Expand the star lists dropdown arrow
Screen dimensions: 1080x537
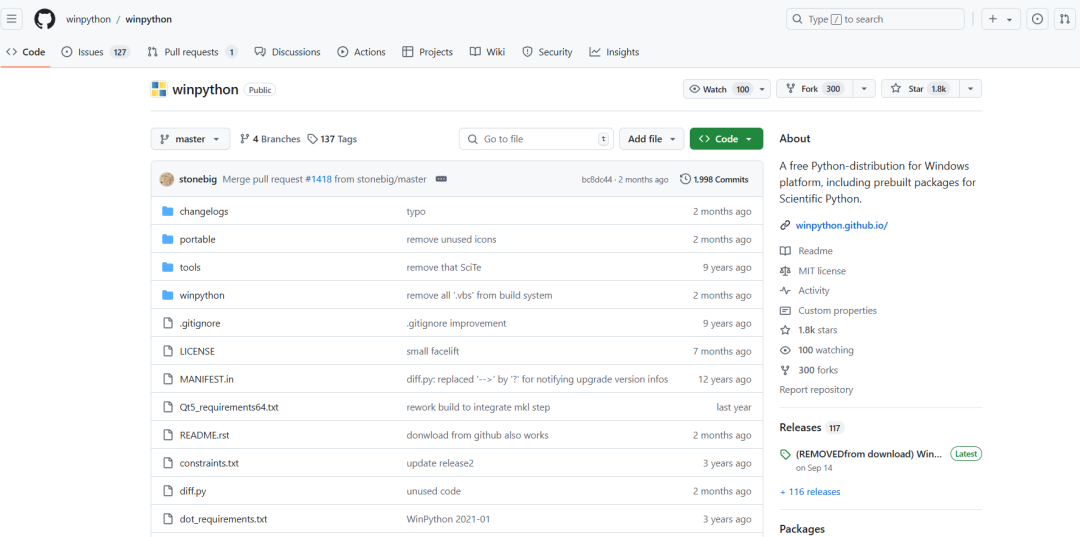click(x=969, y=89)
